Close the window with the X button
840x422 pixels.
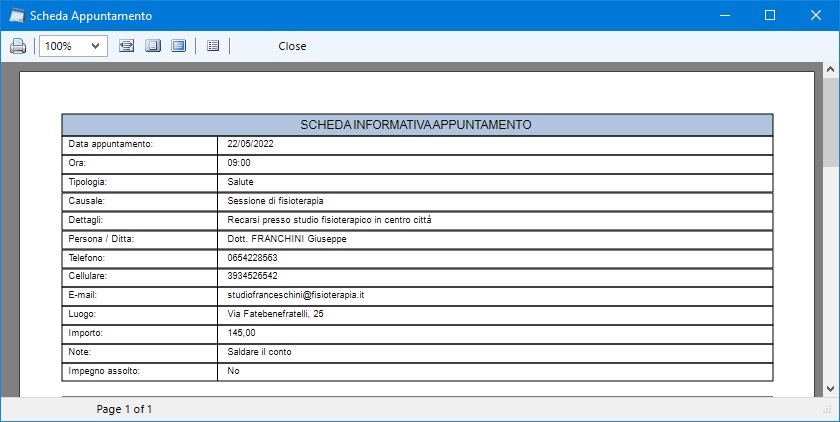click(x=816, y=16)
